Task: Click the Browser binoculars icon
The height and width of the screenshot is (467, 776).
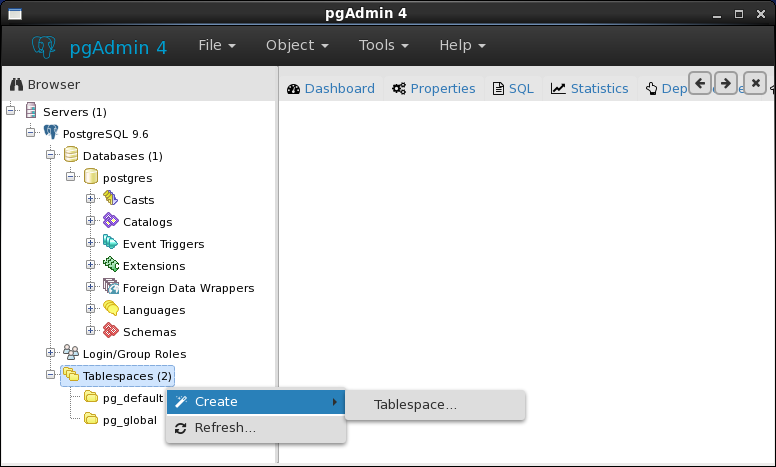Action: 16,85
